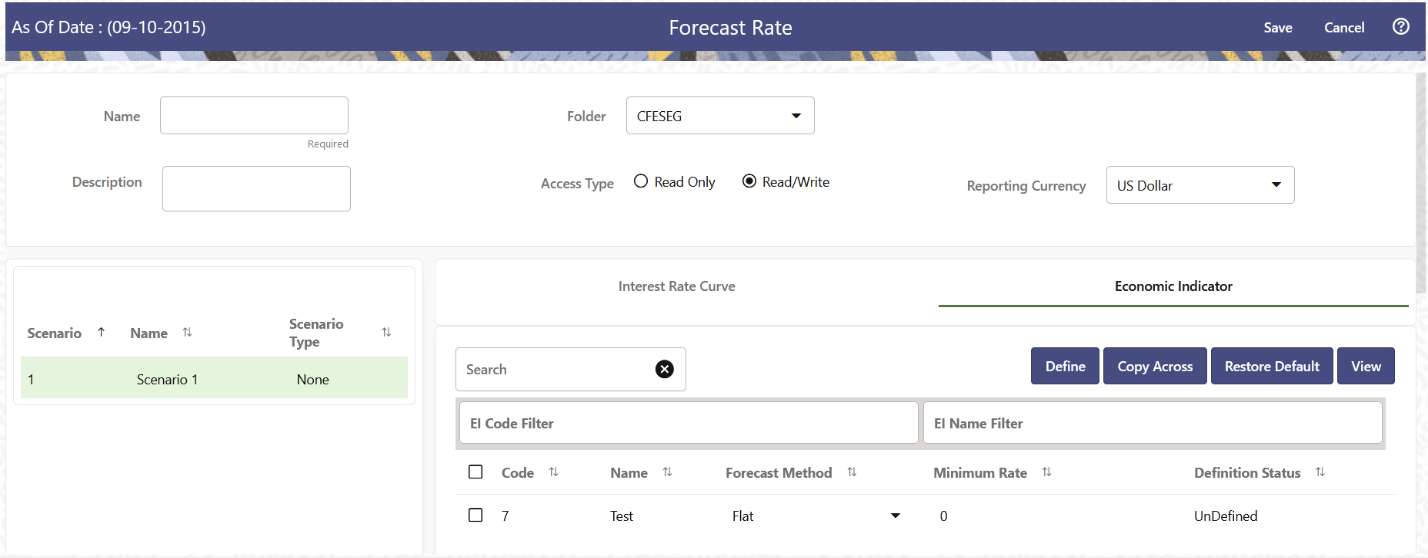This screenshot has height=558, width=1428.
Task: Switch to the Economic Indicator tab
Action: coord(1173,286)
